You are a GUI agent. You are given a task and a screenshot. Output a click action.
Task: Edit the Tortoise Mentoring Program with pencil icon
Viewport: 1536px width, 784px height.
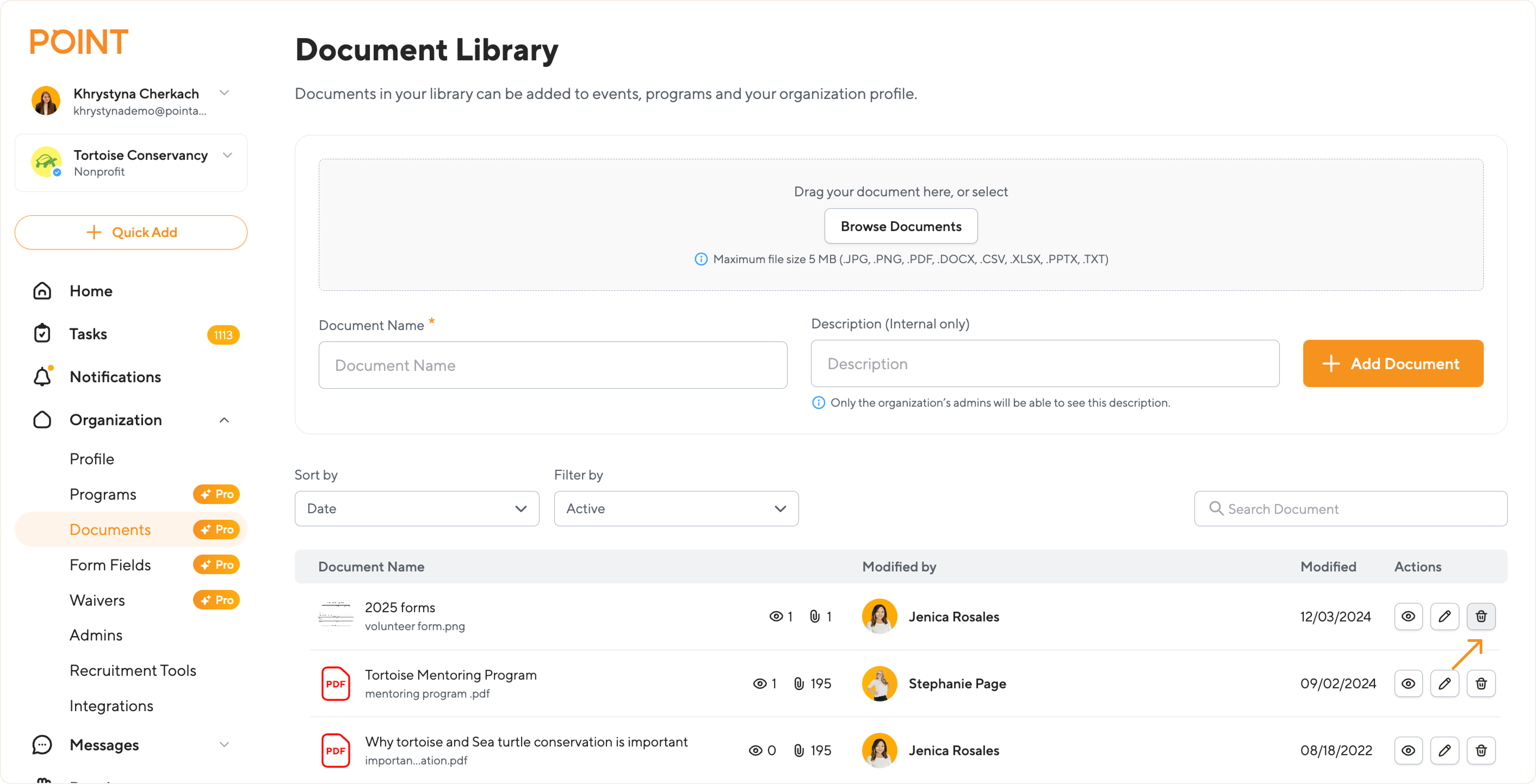(1445, 683)
